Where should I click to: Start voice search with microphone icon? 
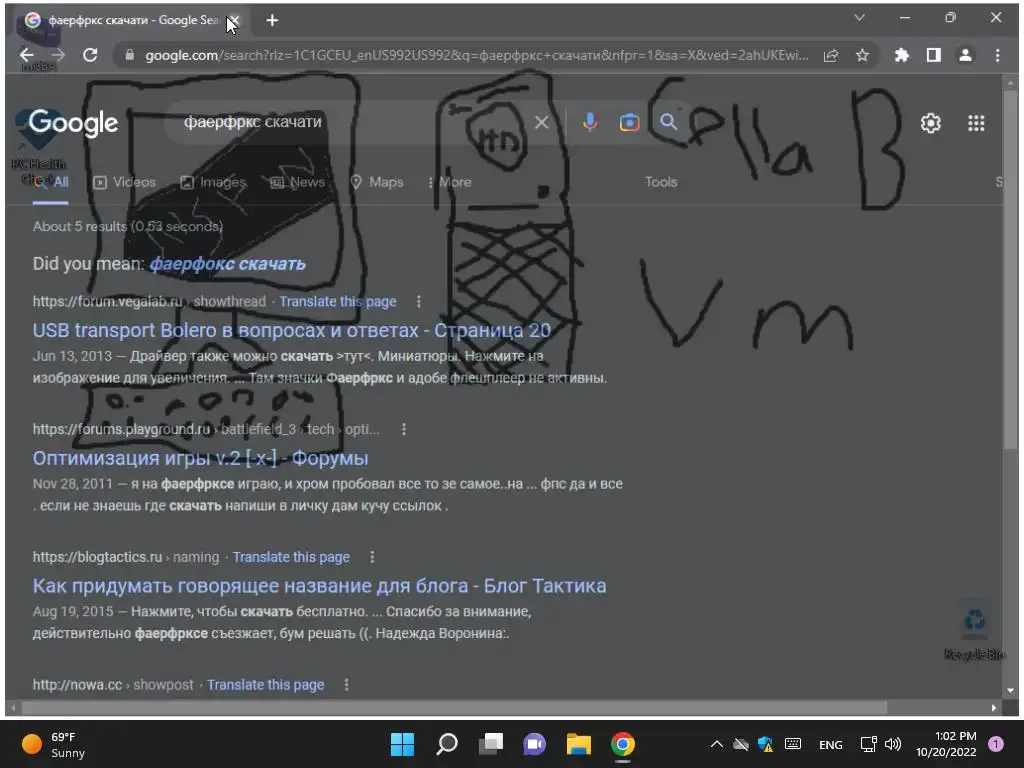[590, 122]
